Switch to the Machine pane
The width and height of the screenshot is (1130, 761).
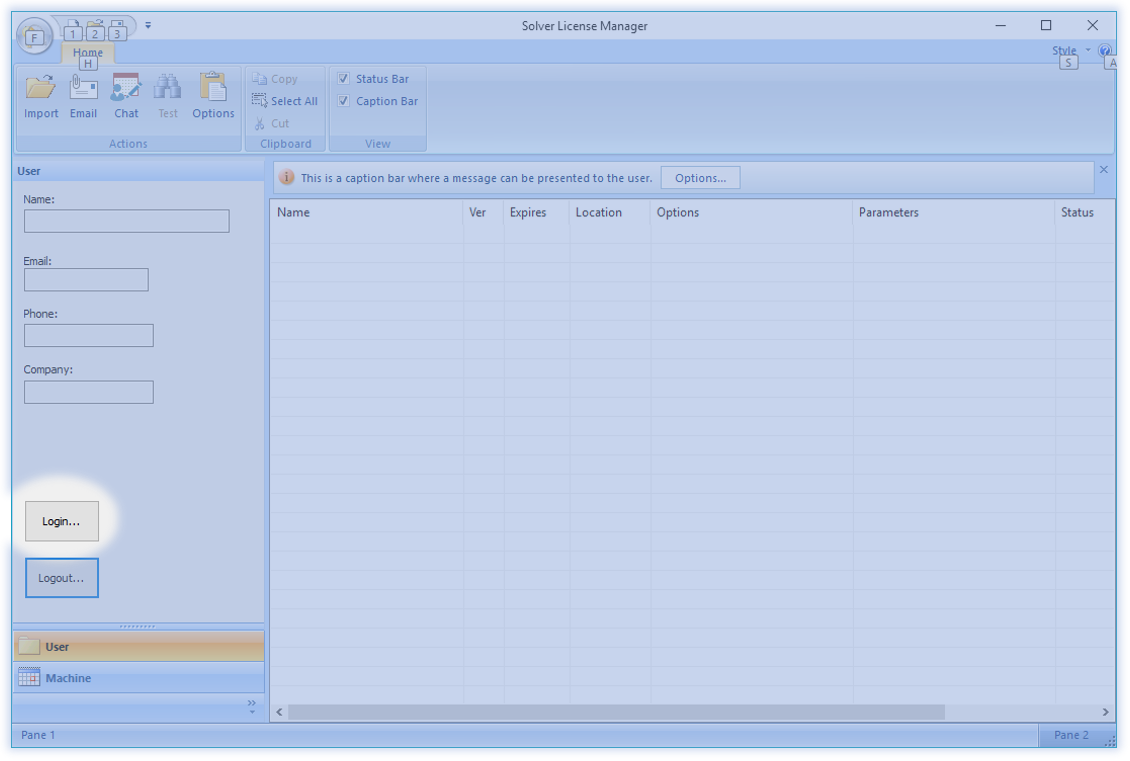pos(138,678)
